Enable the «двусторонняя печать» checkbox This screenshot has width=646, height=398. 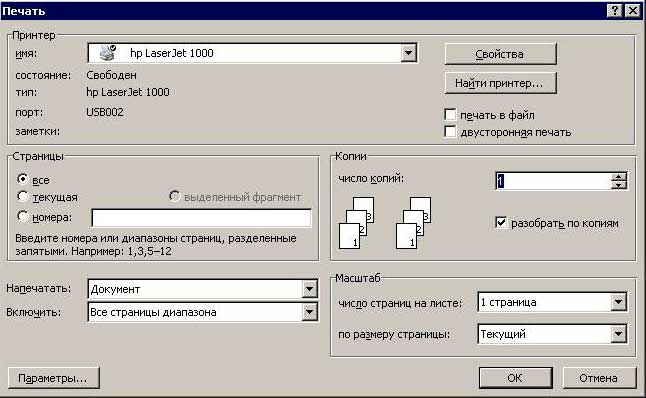click(x=450, y=131)
